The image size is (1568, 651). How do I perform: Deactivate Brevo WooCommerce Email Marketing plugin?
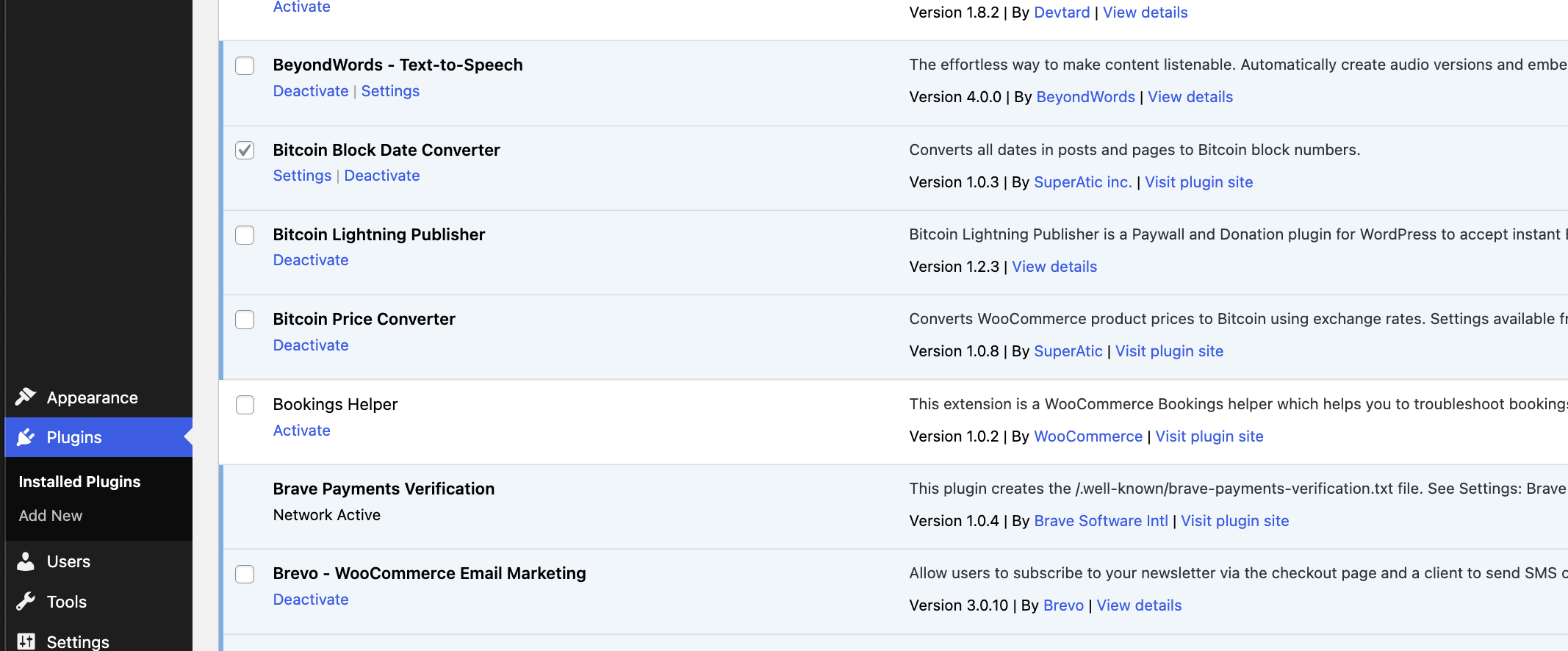[x=311, y=600]
